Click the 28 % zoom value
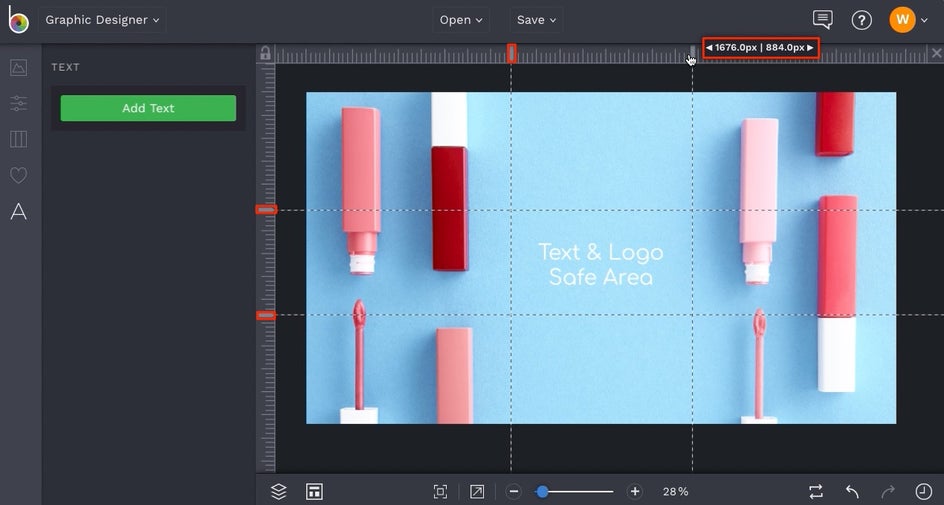 click(675, 492)
